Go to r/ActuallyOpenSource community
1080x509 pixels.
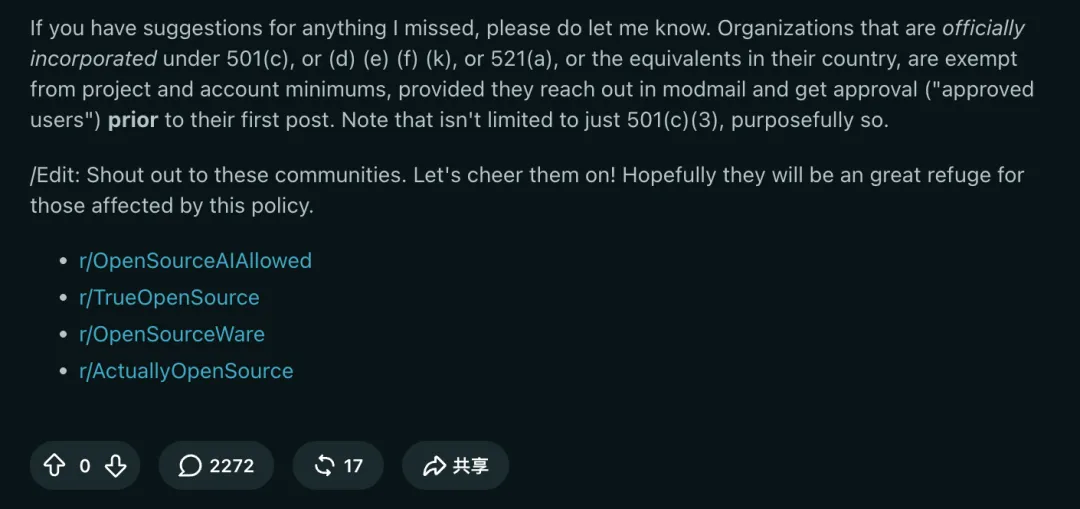[187, 371]
